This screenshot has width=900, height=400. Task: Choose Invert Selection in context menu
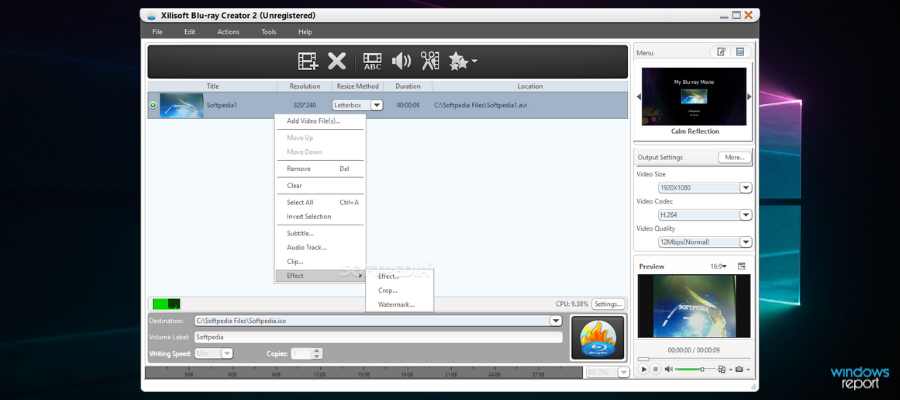pos(320,216)
